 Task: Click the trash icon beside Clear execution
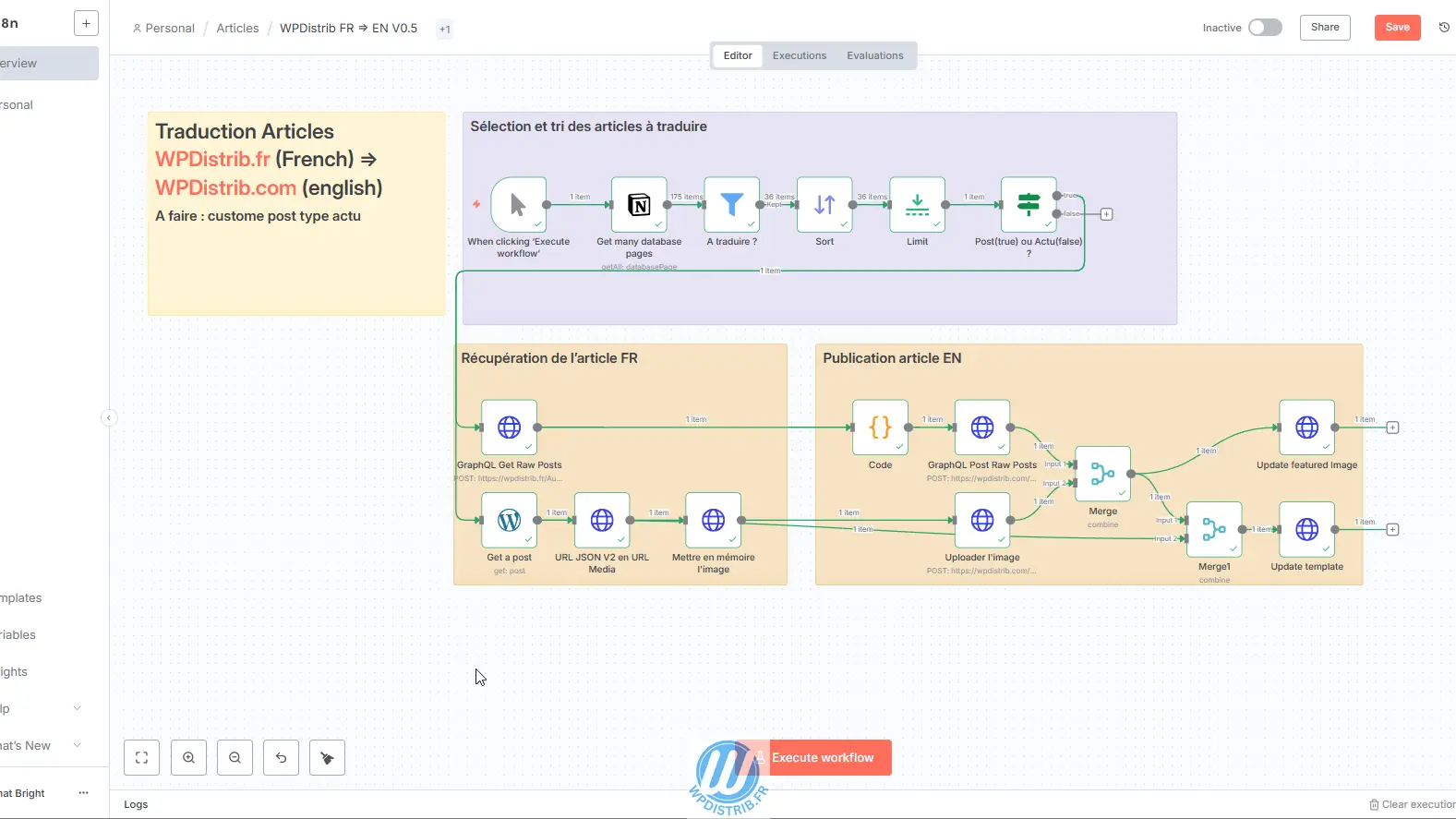pyautogui.click(x=1374, y=804)
